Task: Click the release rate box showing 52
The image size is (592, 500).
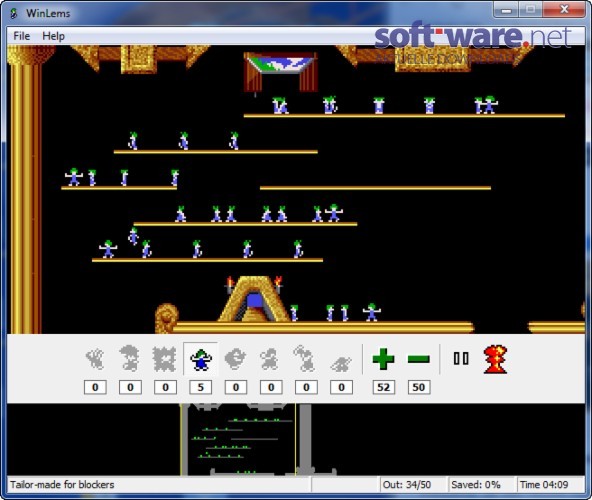Action: pyautogui.click(x=383, y=387)
